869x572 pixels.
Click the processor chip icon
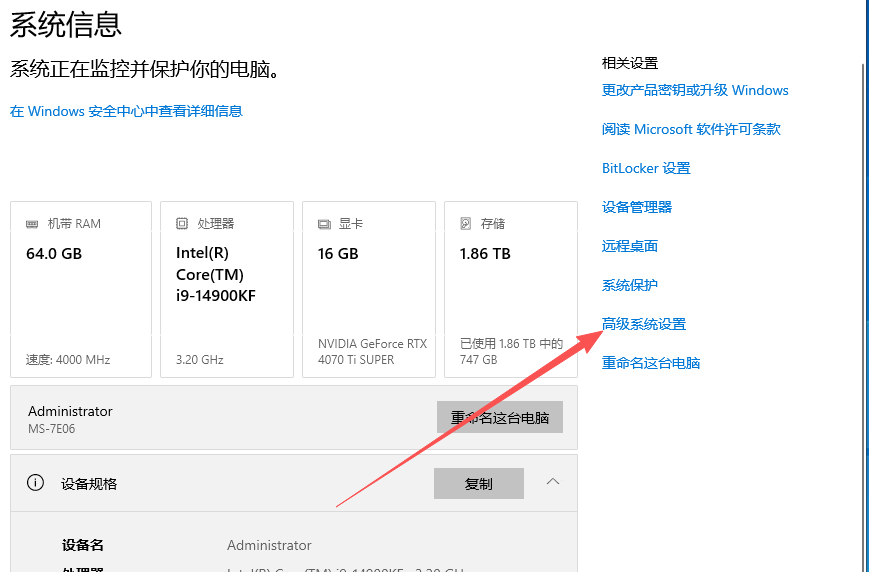pos(182,223)
